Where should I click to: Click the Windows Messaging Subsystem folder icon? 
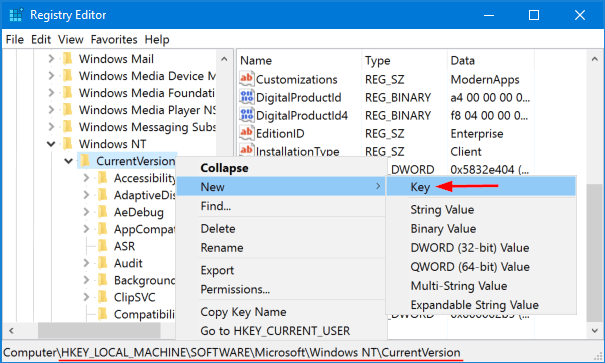[x=68, y=127]
